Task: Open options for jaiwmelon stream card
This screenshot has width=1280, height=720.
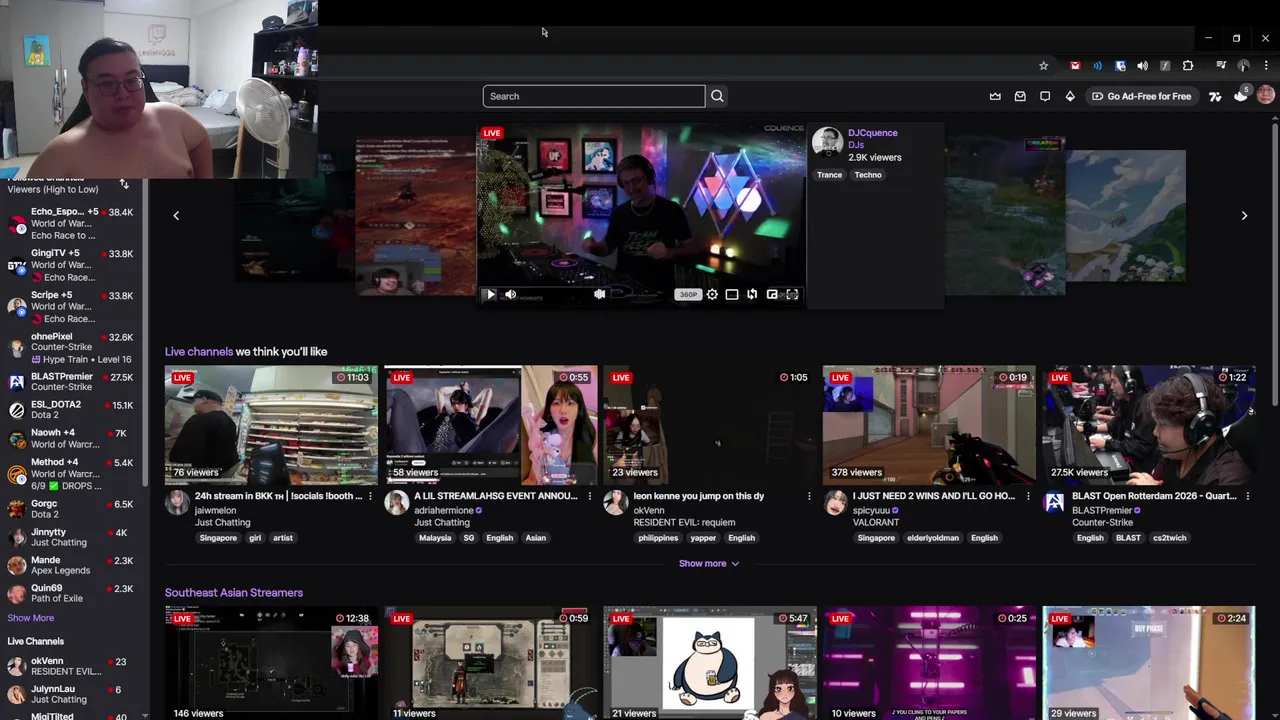Action: 370,496
